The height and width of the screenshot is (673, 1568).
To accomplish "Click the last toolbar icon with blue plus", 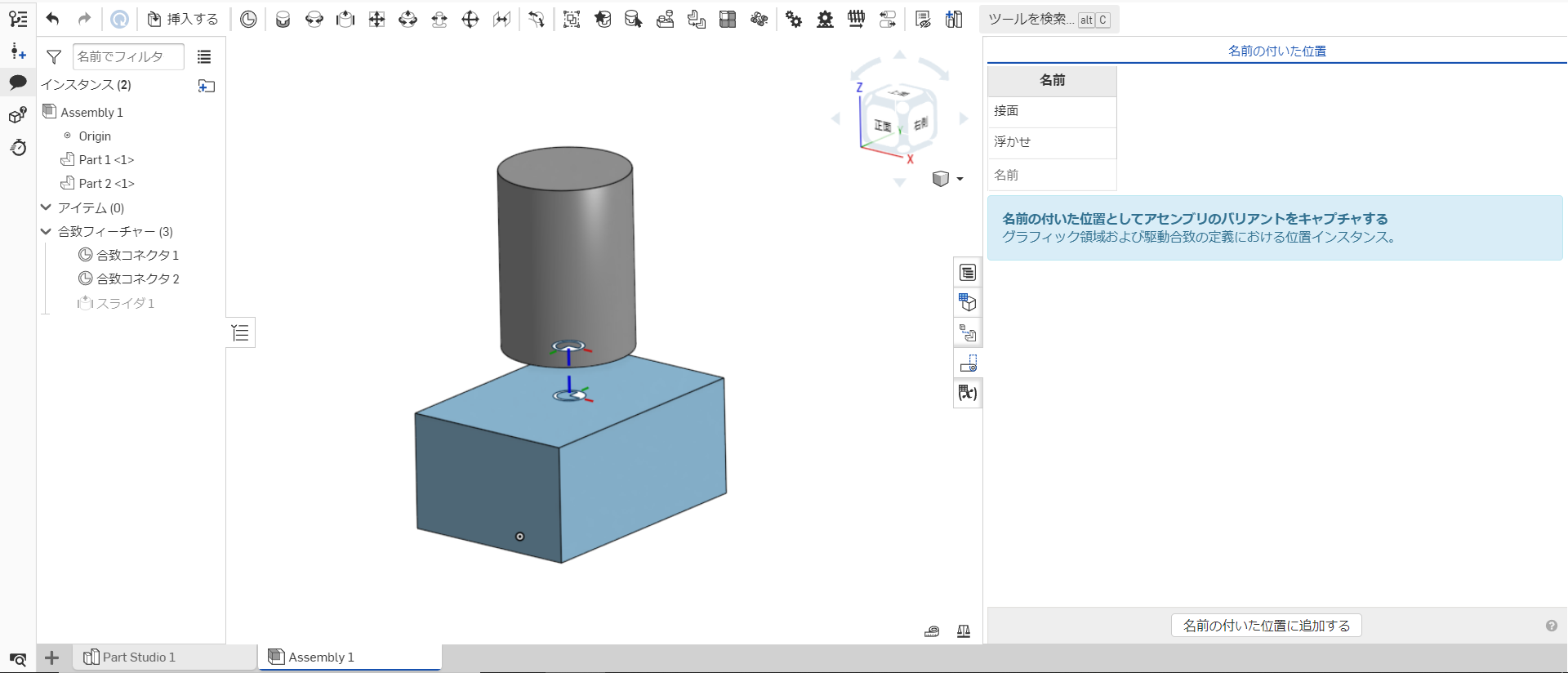I will point(954,20).
